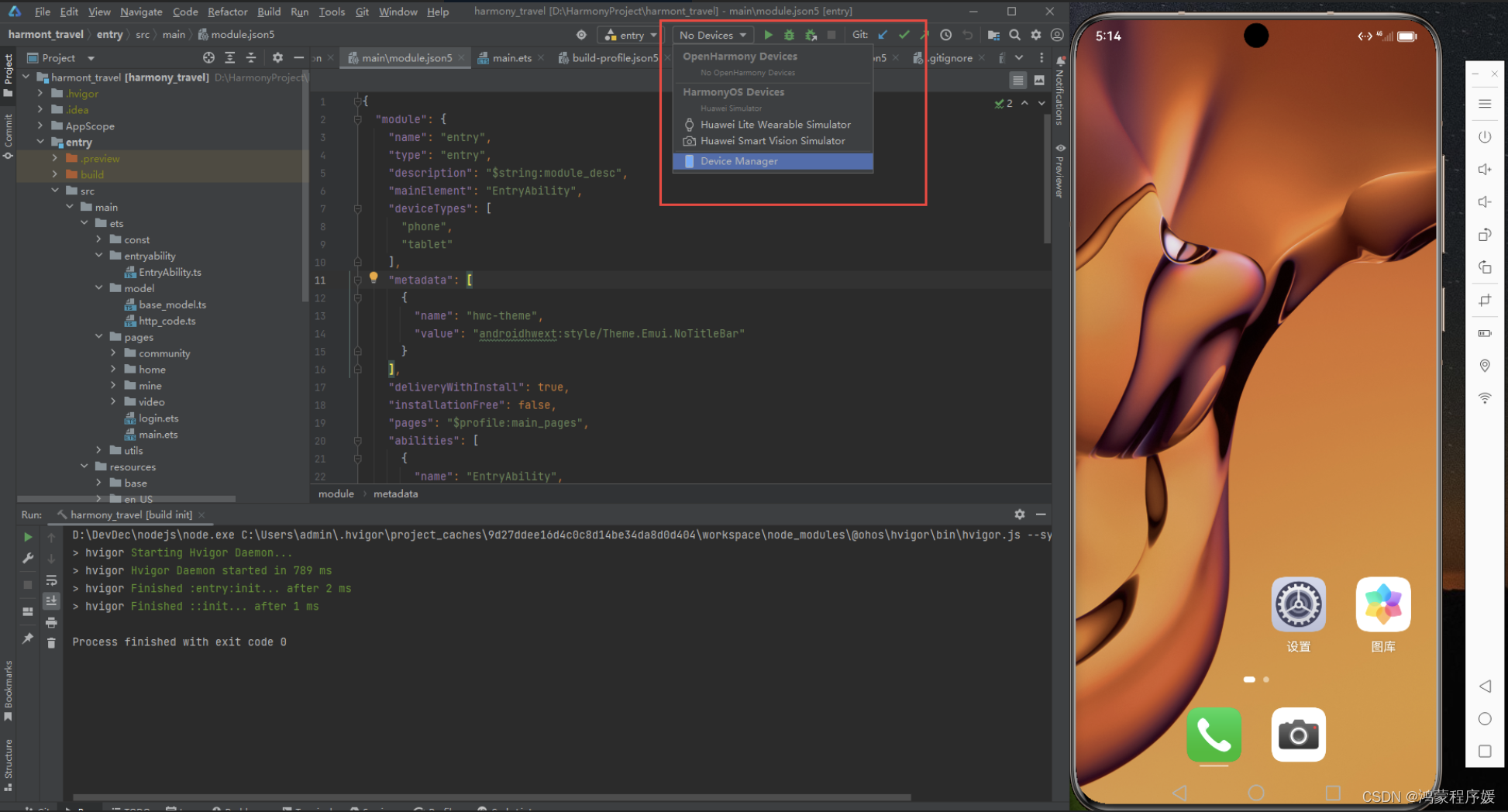
Task: Click the module breadcrumb item
Action: [336, 494]
